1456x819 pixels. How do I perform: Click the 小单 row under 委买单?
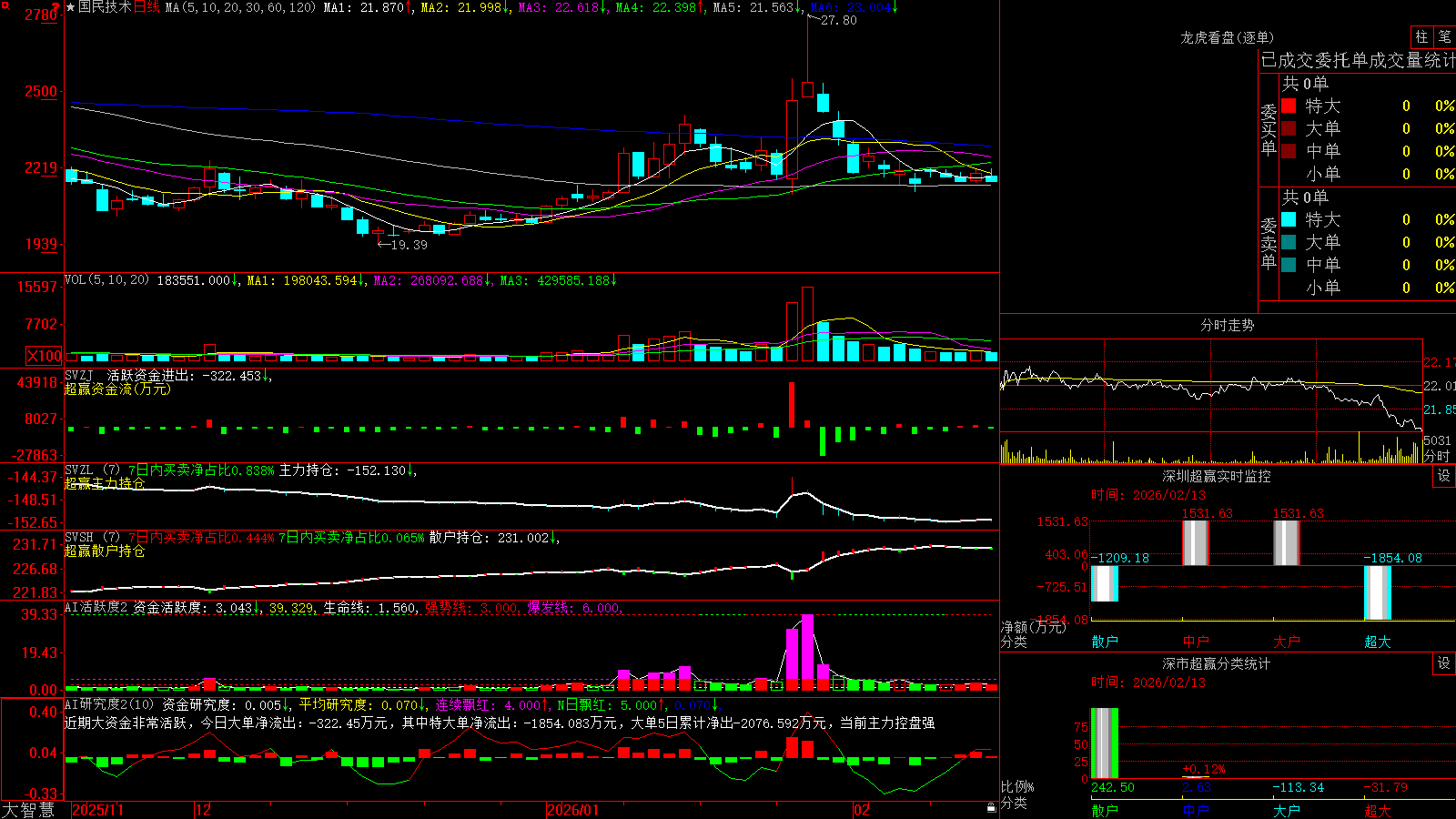click(x=1368, y=174)
